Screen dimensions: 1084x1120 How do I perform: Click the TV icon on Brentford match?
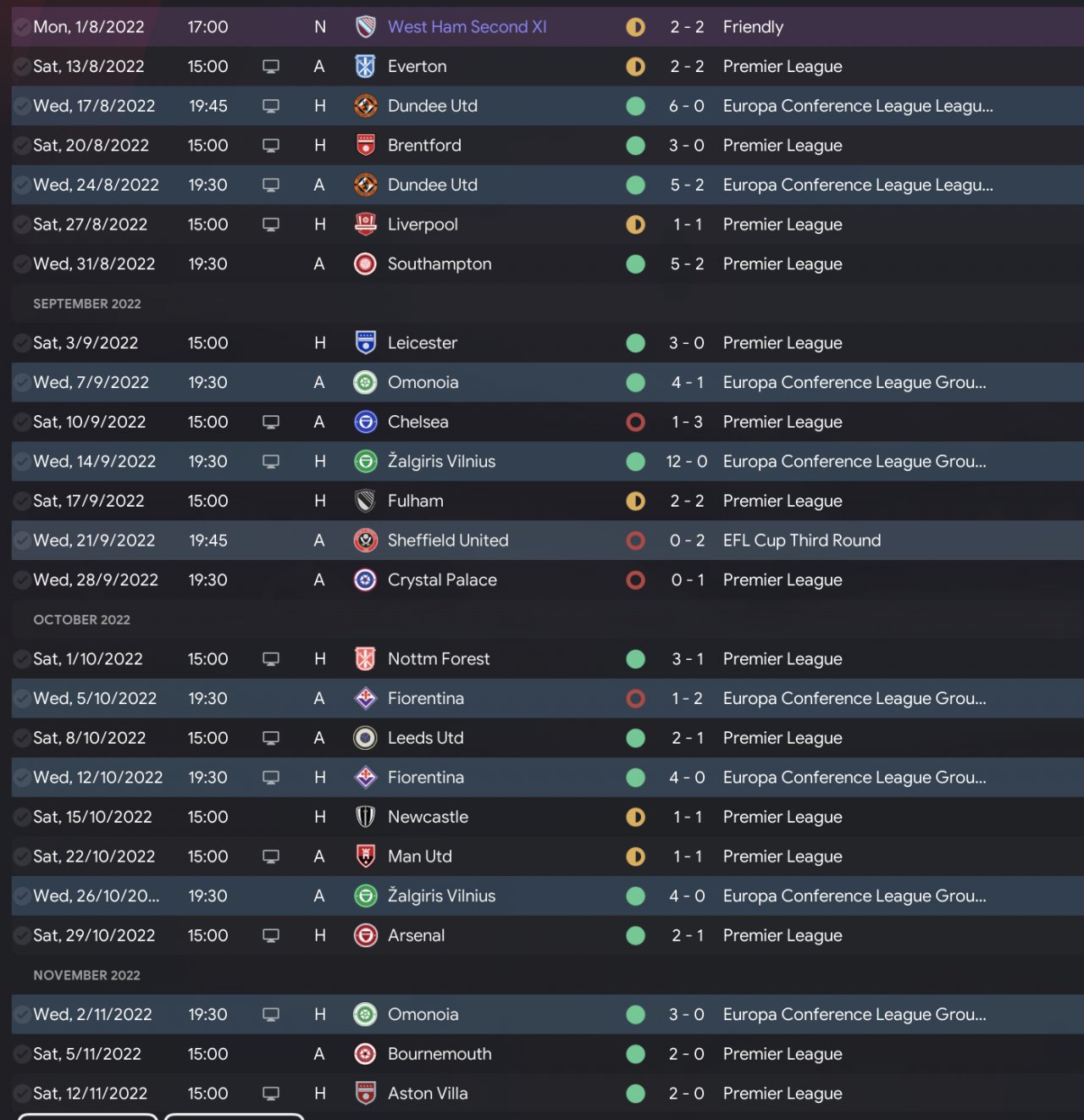271,146
